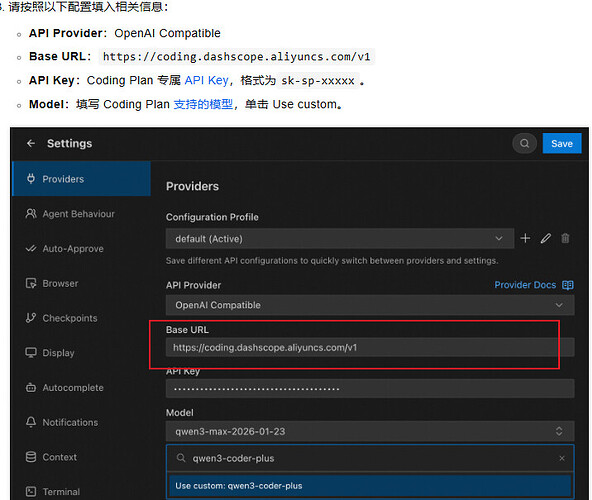Click the Providers plug icon
Screen dimensions: 592x500
point(31,179)
